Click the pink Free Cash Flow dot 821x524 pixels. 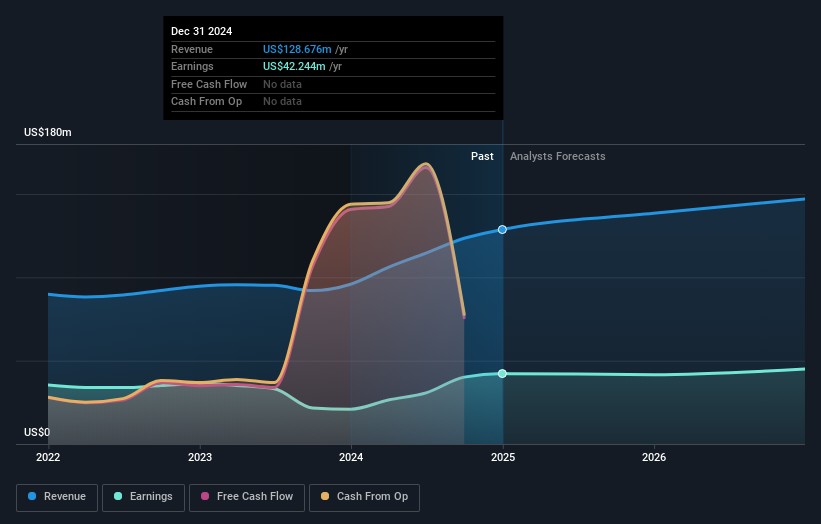click(x=206, y=497)
